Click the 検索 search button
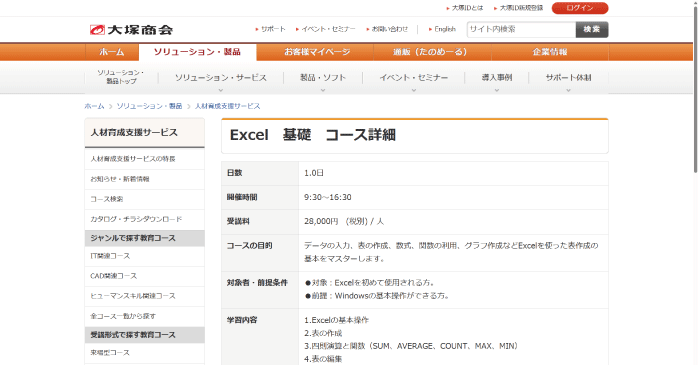 click(x=592, y=29)
